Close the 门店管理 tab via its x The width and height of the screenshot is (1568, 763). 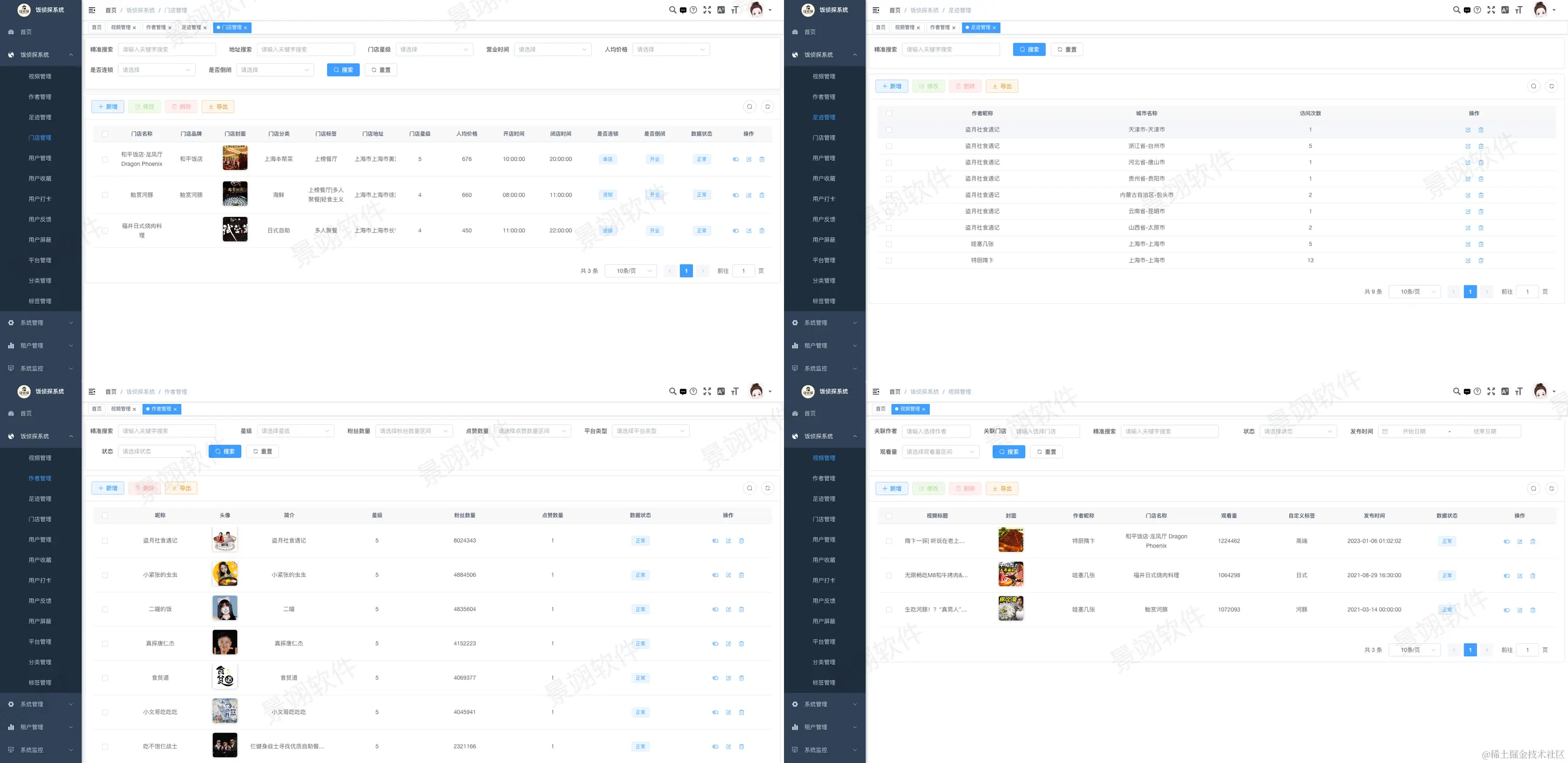[245, 27]
